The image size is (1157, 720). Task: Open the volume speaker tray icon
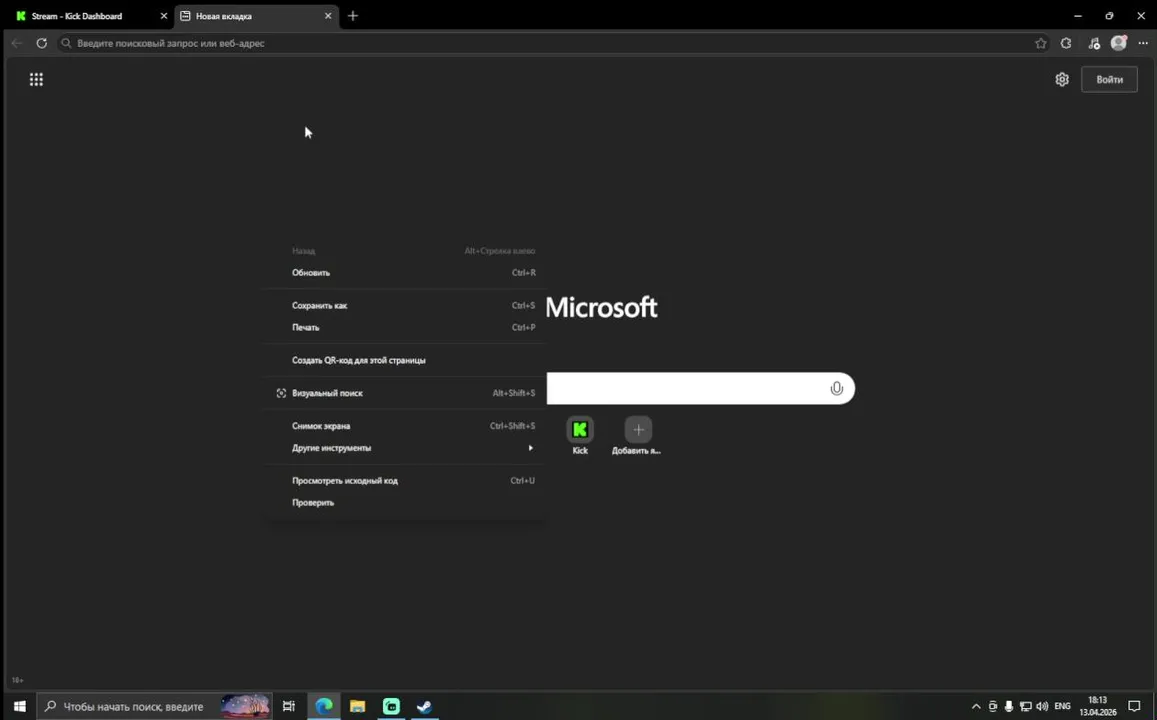[x=1042, y=707]
